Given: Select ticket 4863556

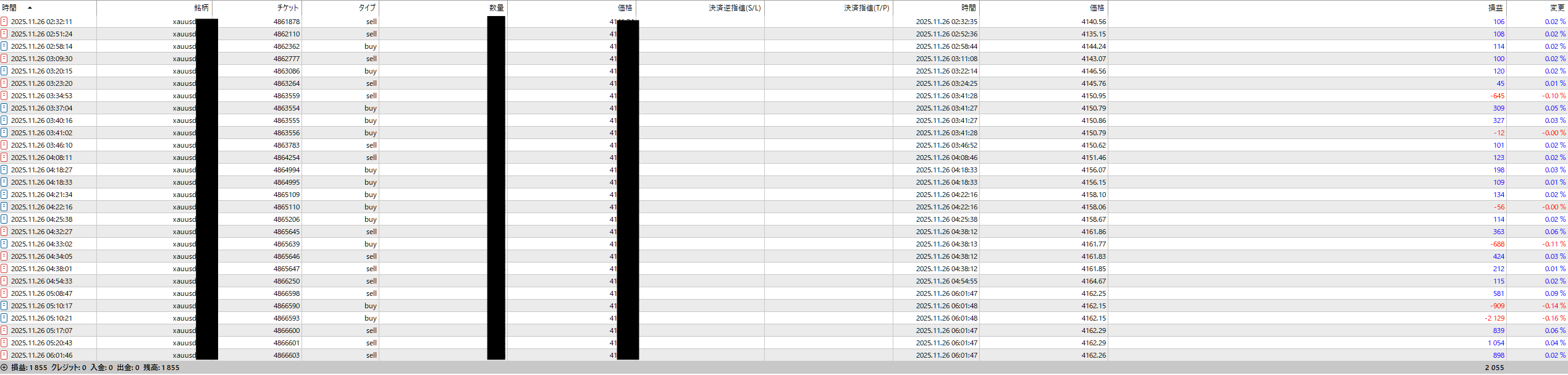Looking at the screenshot, I should click(287, 133).
